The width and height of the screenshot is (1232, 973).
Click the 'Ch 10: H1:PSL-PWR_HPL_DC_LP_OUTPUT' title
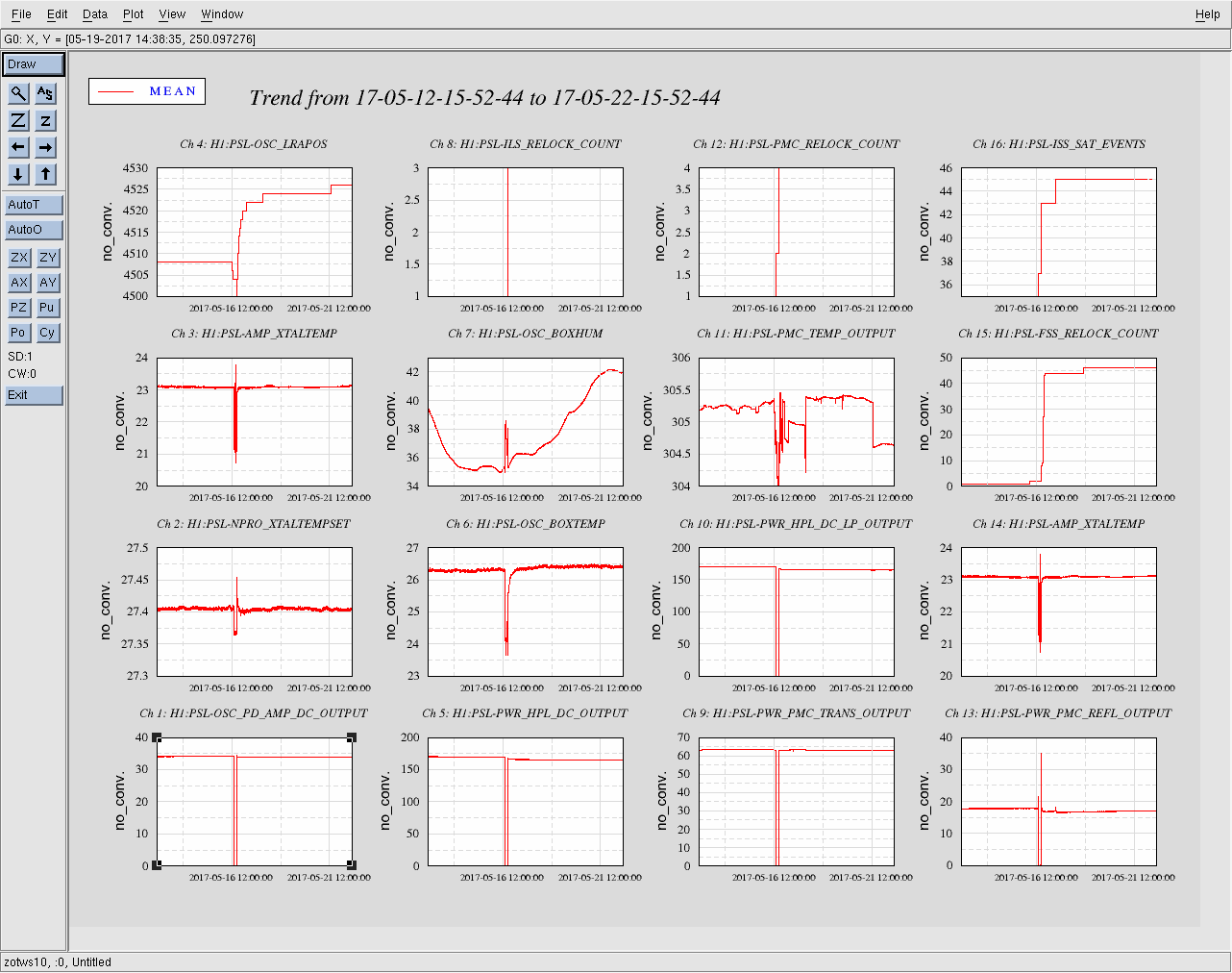click(x=796, y=524)
